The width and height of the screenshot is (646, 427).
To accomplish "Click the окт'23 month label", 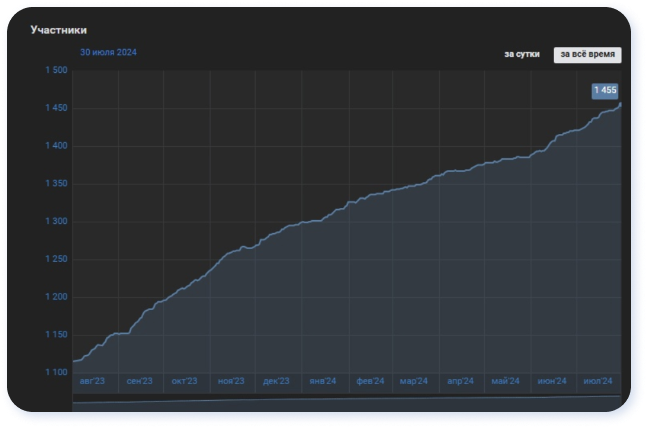I will 185,381.
